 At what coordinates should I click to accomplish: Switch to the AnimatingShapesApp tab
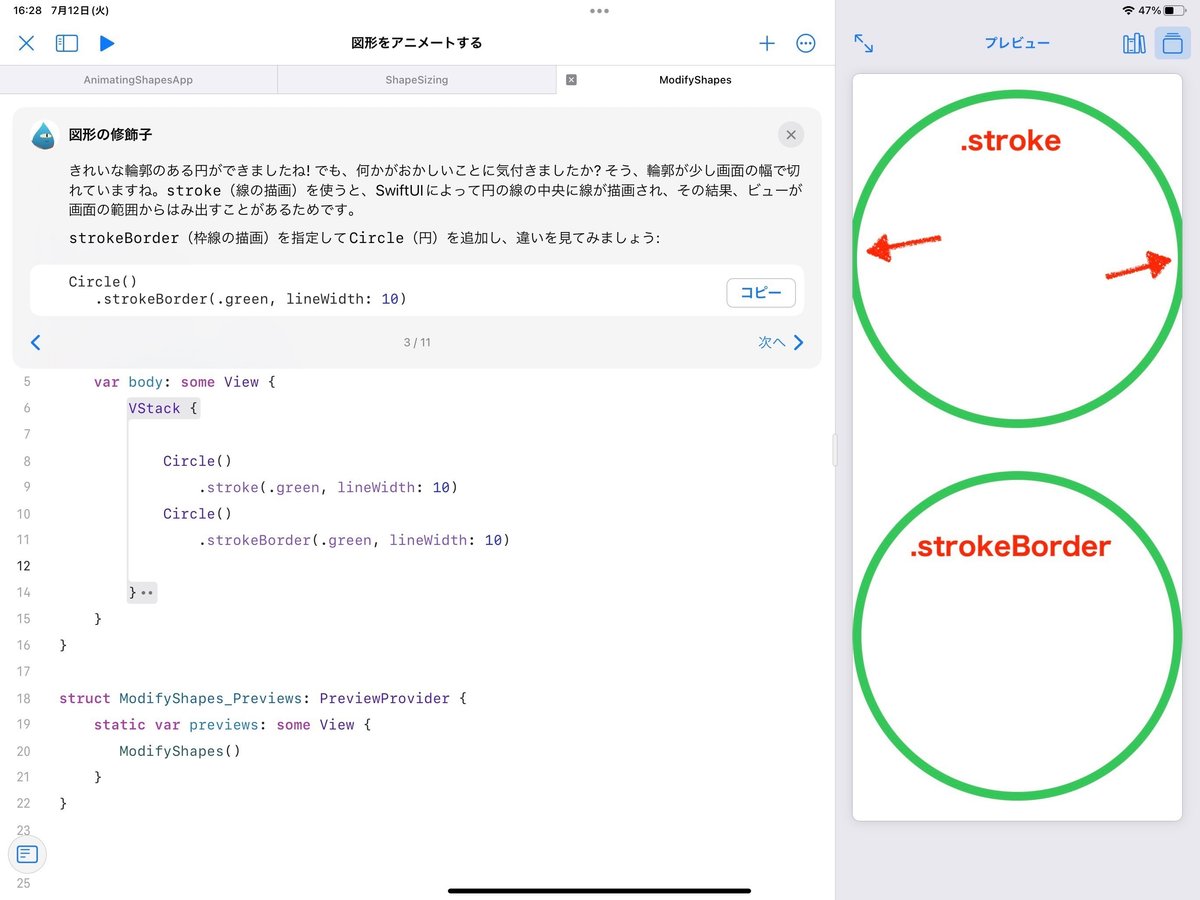tap(138, 80)
